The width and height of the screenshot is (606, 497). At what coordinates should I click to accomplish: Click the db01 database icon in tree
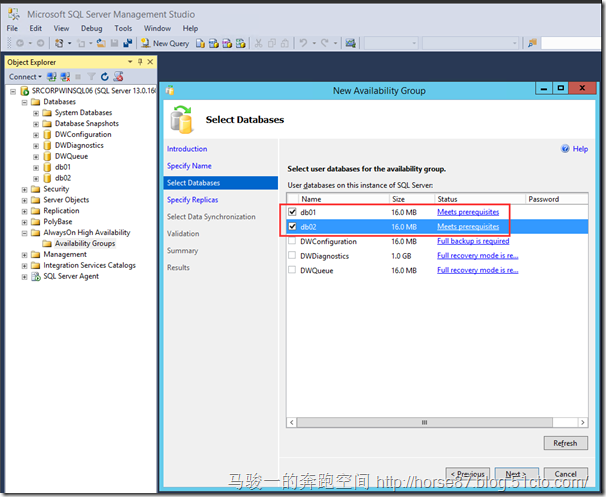[47, 167]
